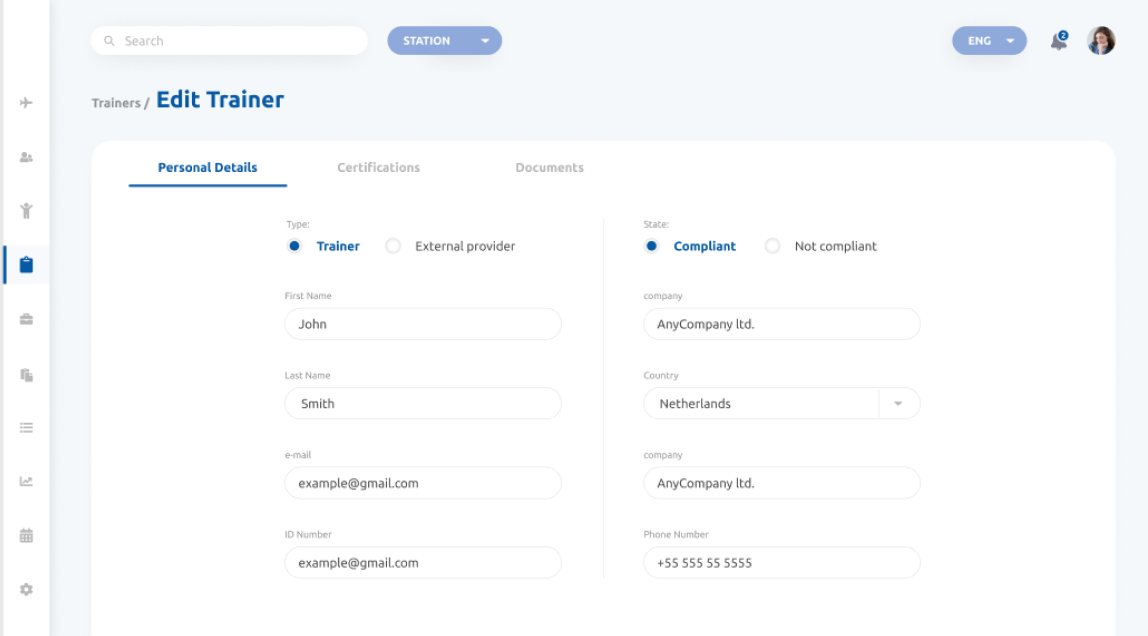Open the calendar icon in the sidebar

[x=26, y=534]
